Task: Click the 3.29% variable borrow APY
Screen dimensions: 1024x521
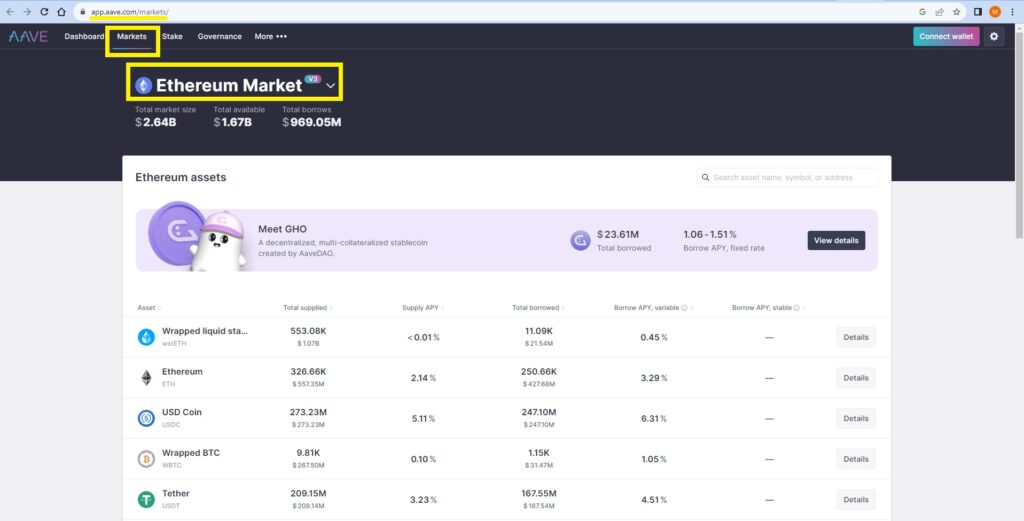Action: click(x=654, y=378)
